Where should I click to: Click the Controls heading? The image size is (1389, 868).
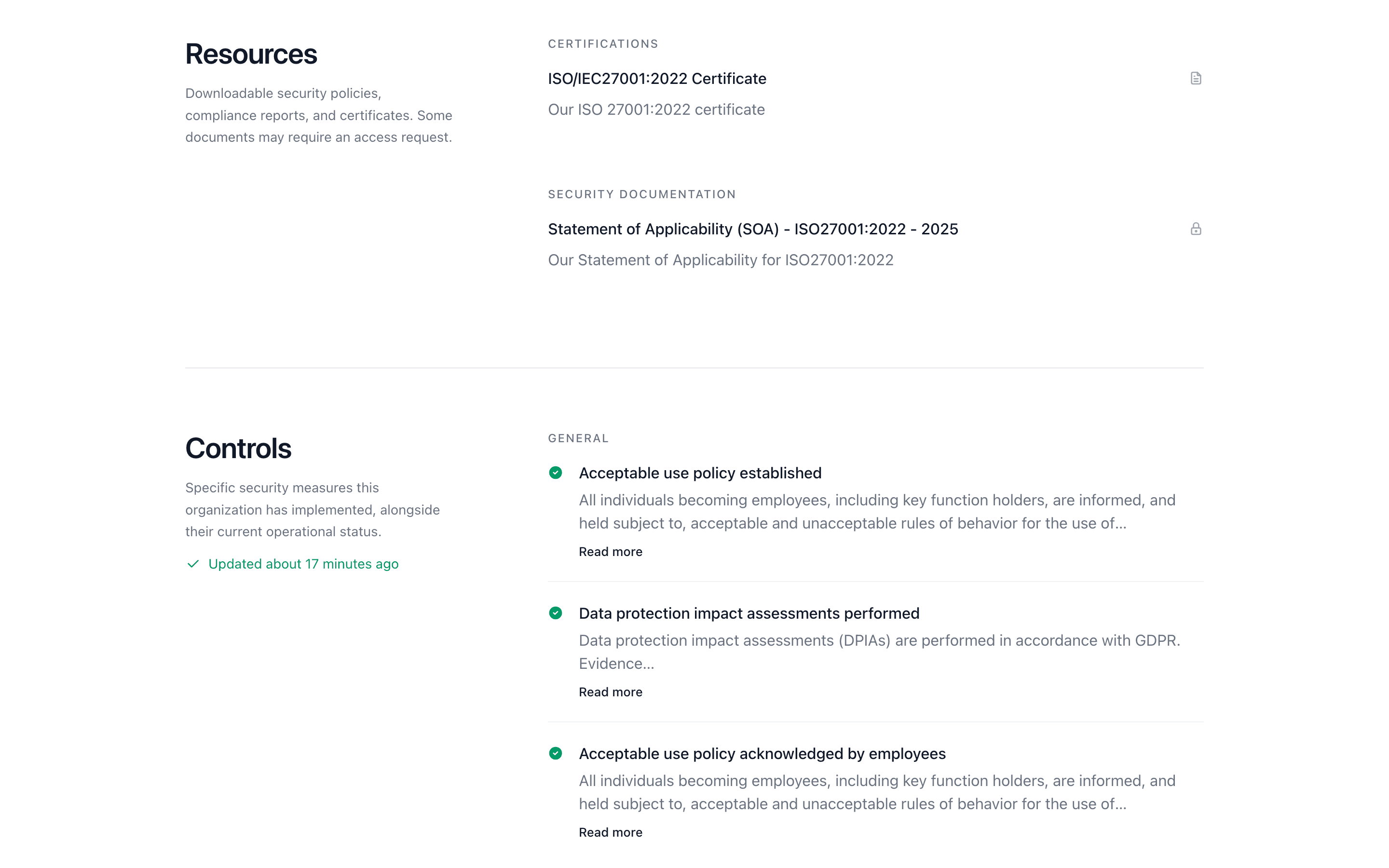click(238, 448)
